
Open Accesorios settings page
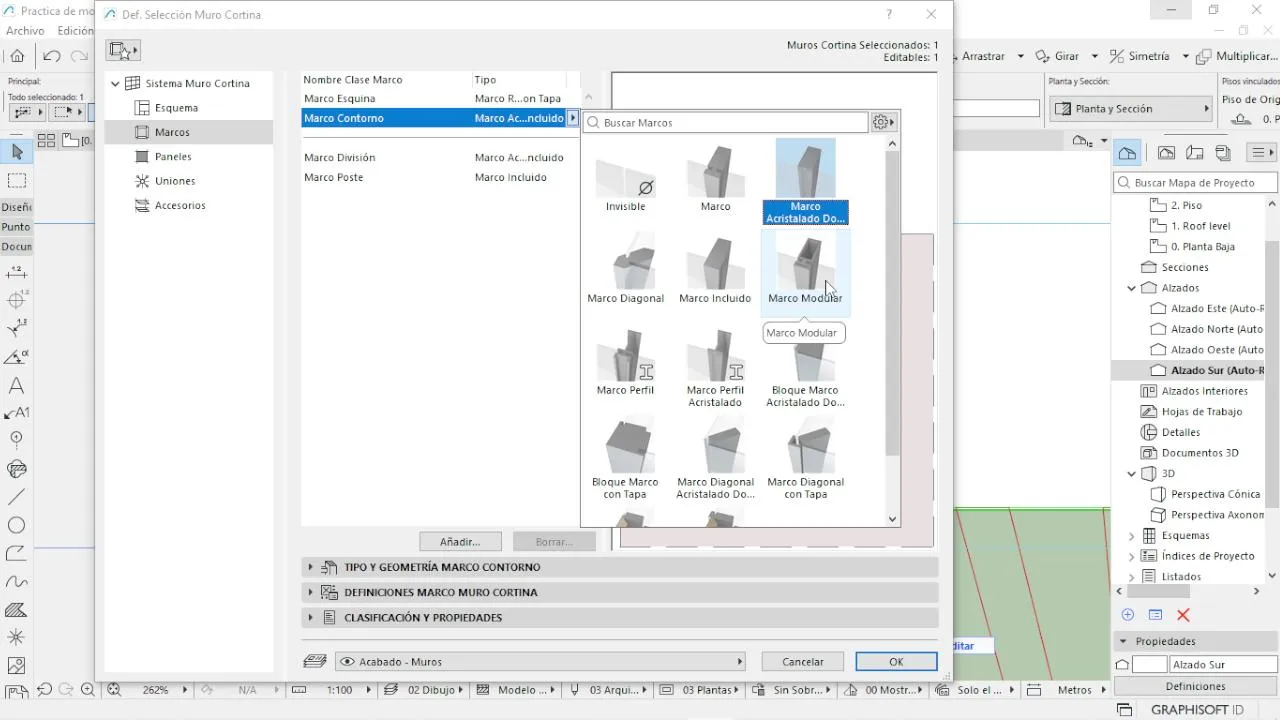point(180,205)
